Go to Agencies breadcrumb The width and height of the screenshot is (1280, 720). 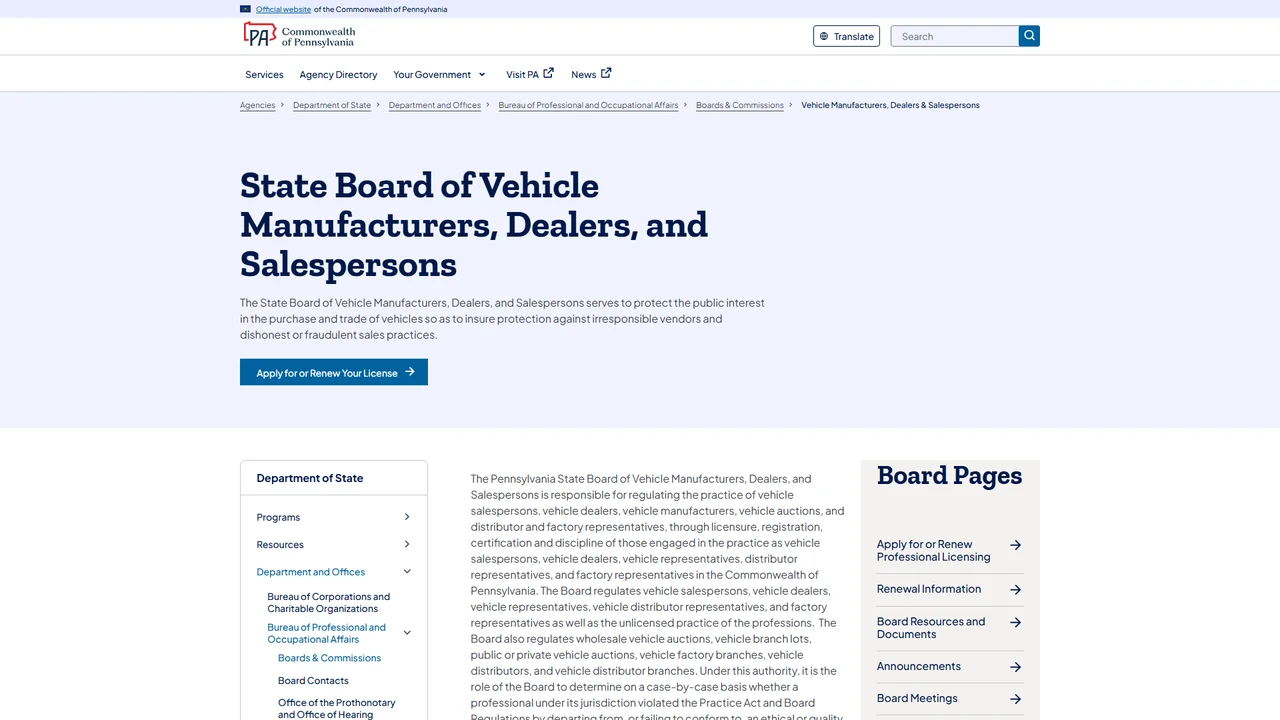pos(257,105)
